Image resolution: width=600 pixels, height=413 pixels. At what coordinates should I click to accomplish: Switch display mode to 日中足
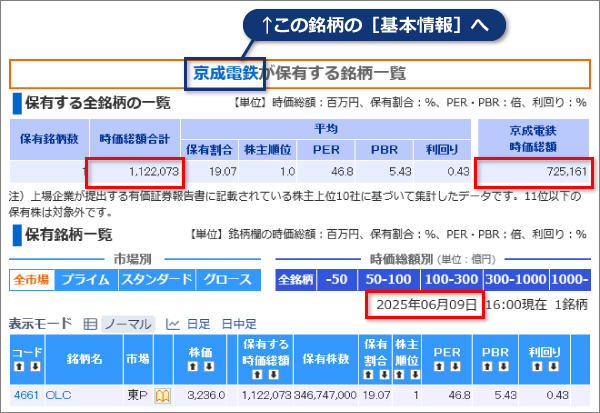click(239, 324)
